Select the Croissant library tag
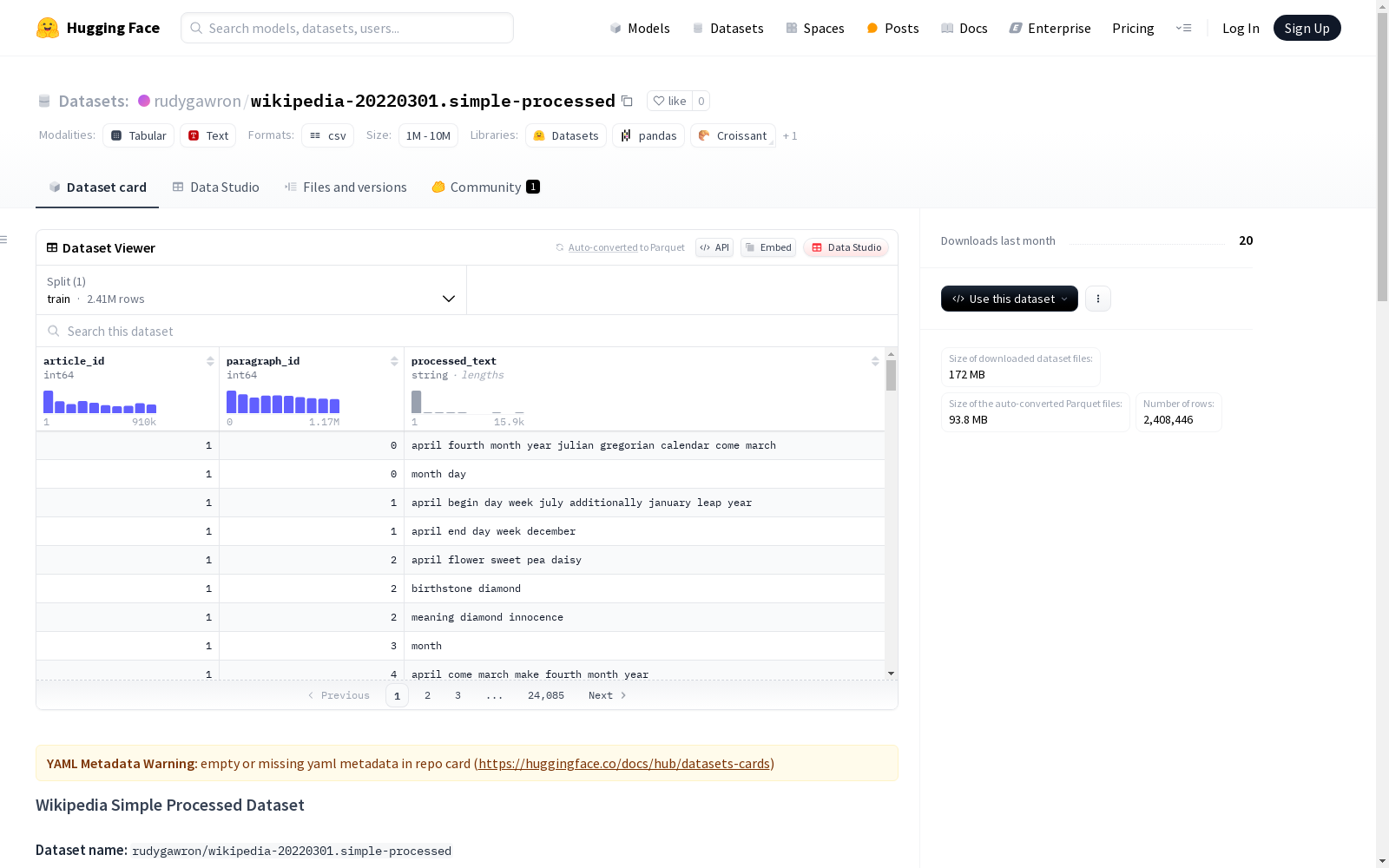 733,135
